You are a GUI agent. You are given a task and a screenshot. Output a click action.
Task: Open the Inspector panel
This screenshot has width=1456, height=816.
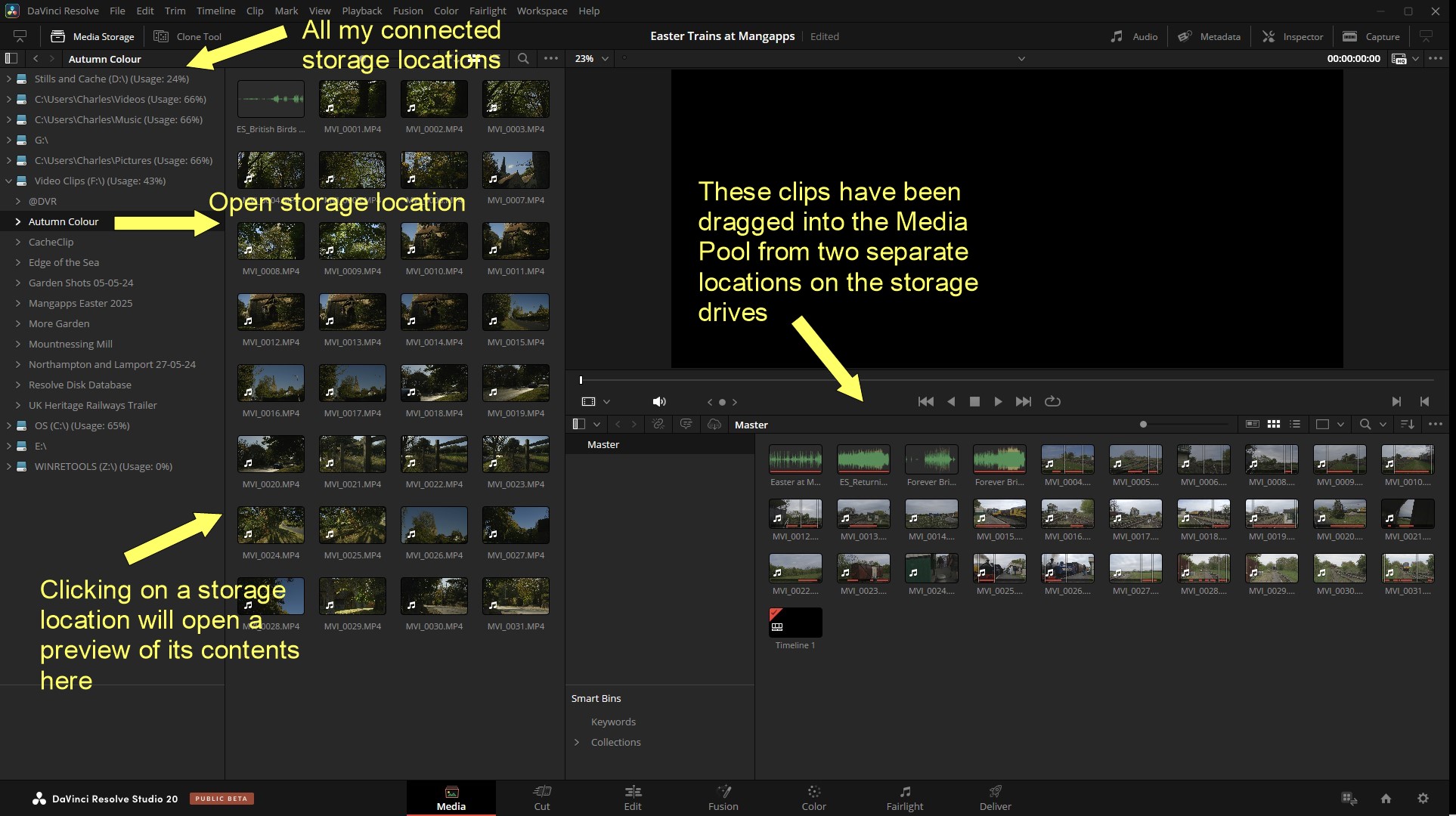(x=1293, y=36)
